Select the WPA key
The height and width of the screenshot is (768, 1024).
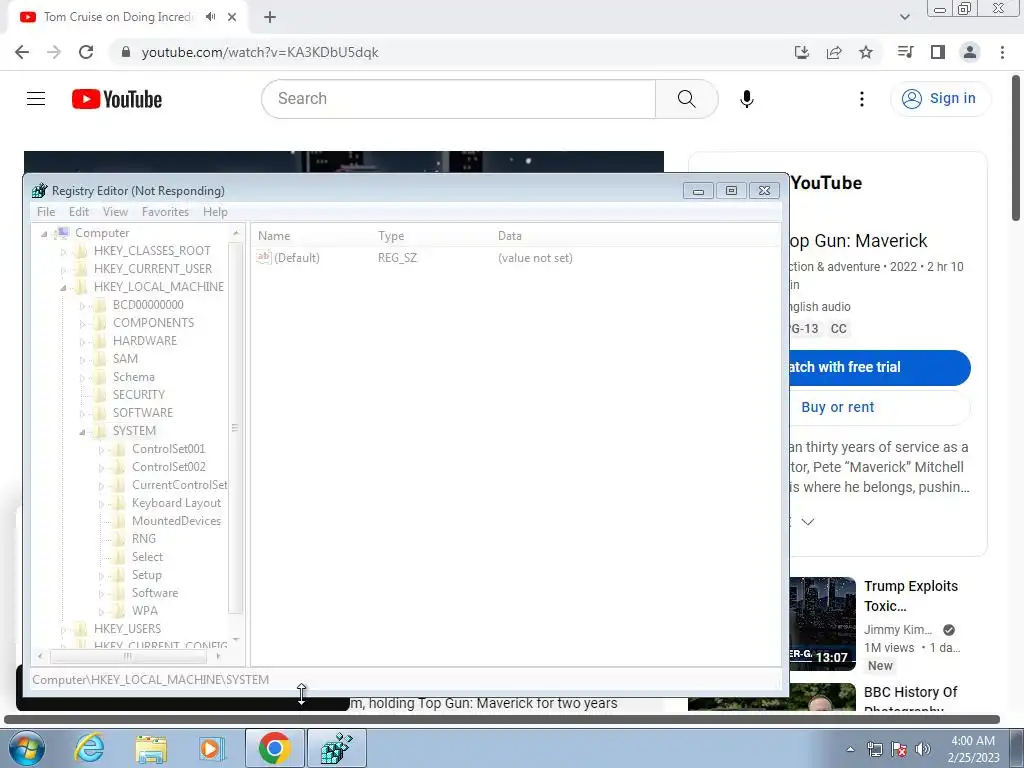pyautogui.click(x=144, y=611)
